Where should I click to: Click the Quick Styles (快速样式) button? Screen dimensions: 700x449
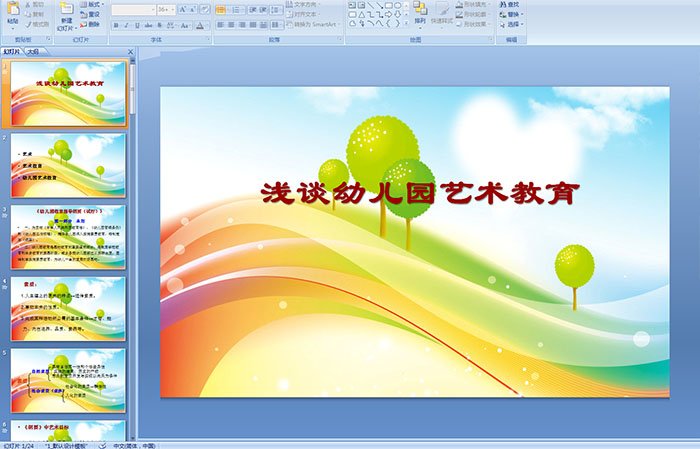click(442, 14)
